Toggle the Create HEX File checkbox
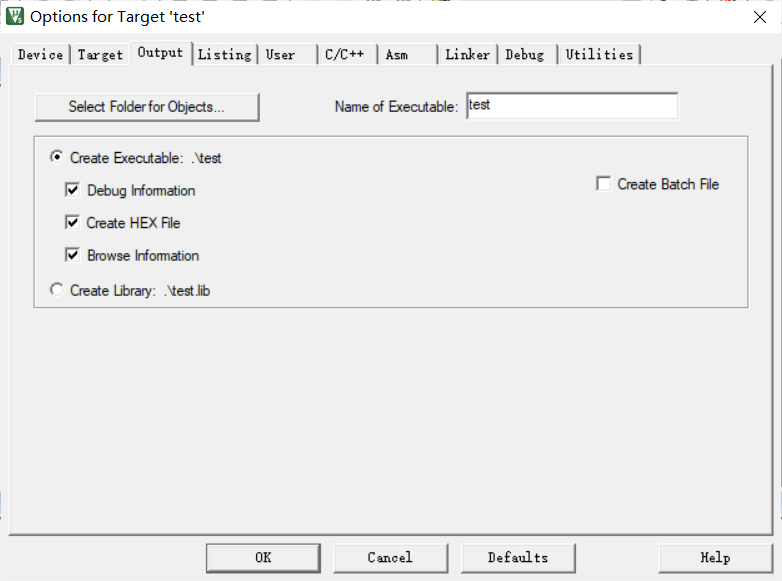The width and height of the screenshot is (782, 581). 72,222
